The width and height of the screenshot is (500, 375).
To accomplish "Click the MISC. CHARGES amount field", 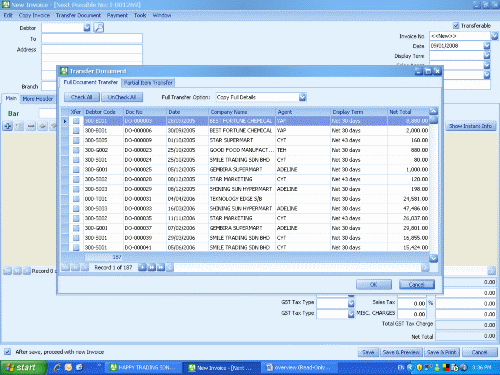I will click(x=412, y=314).
